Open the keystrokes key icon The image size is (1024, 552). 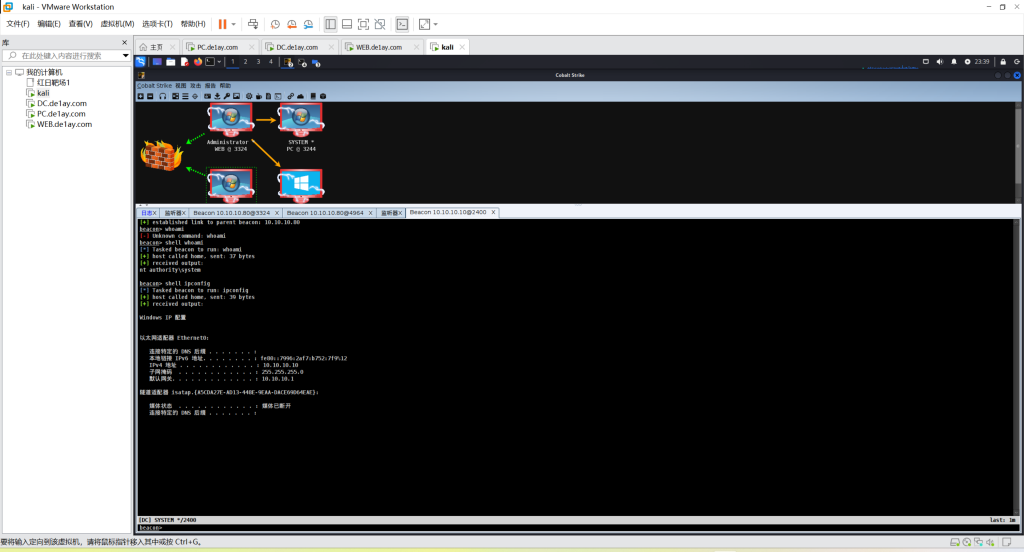coord(227,96)
